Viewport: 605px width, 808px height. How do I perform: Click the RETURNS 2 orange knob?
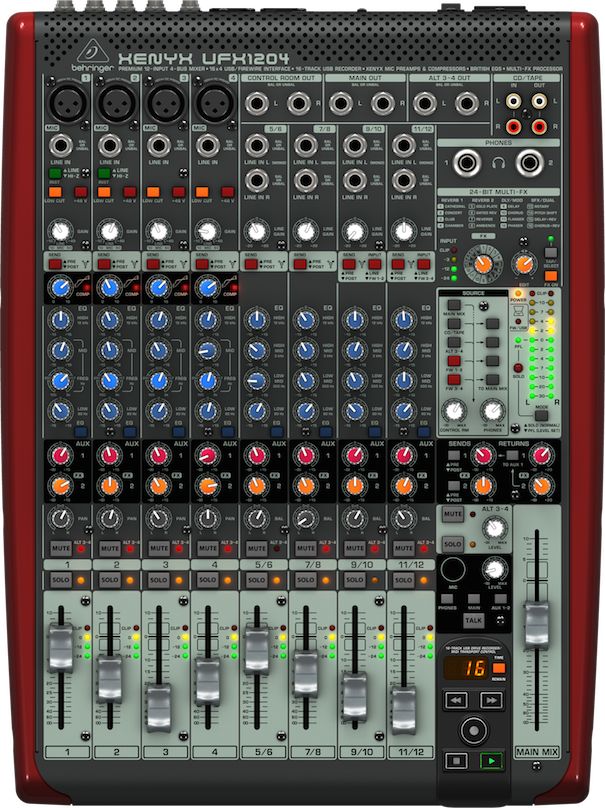click(542, 485)
